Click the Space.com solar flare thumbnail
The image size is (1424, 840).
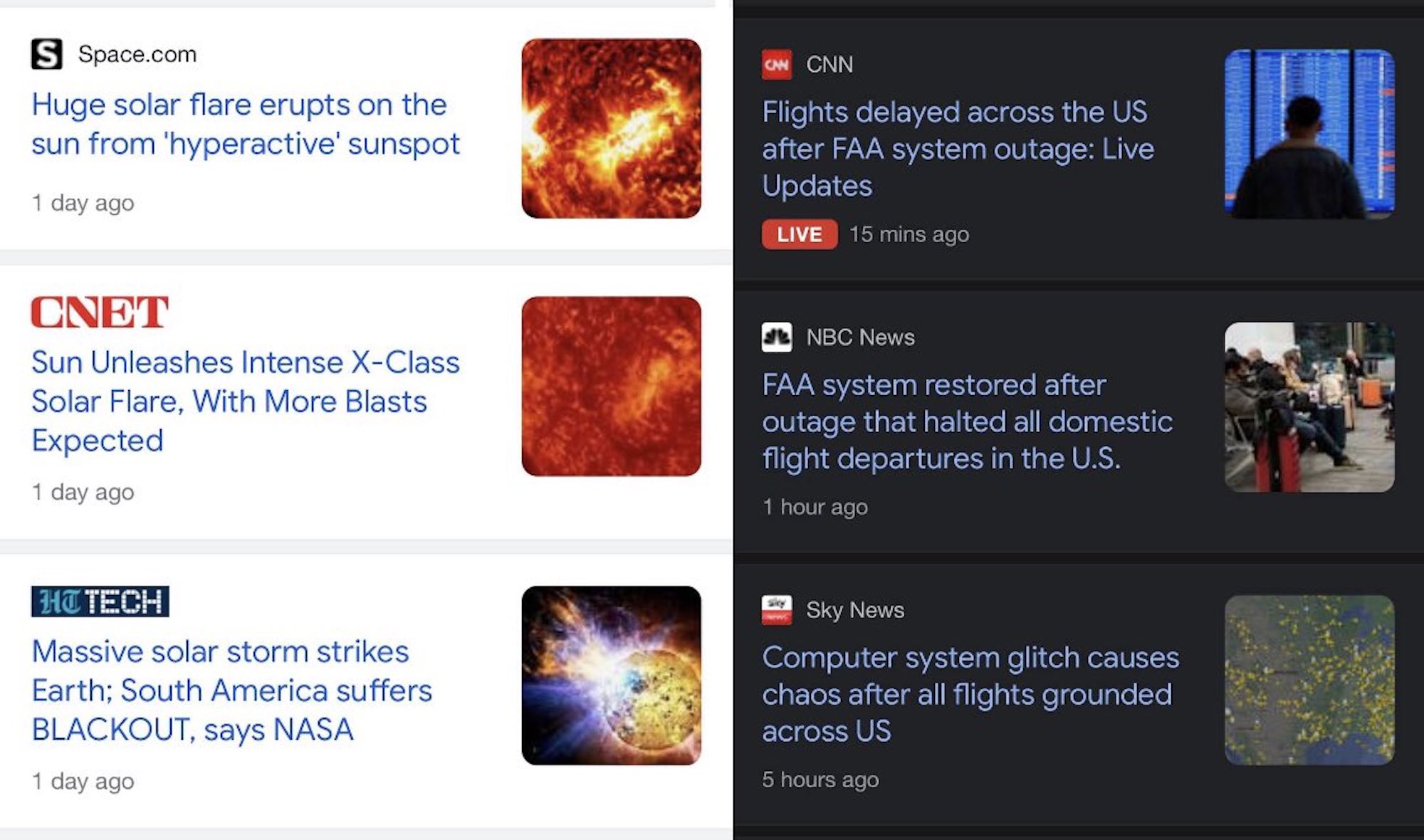click(611, 129)
